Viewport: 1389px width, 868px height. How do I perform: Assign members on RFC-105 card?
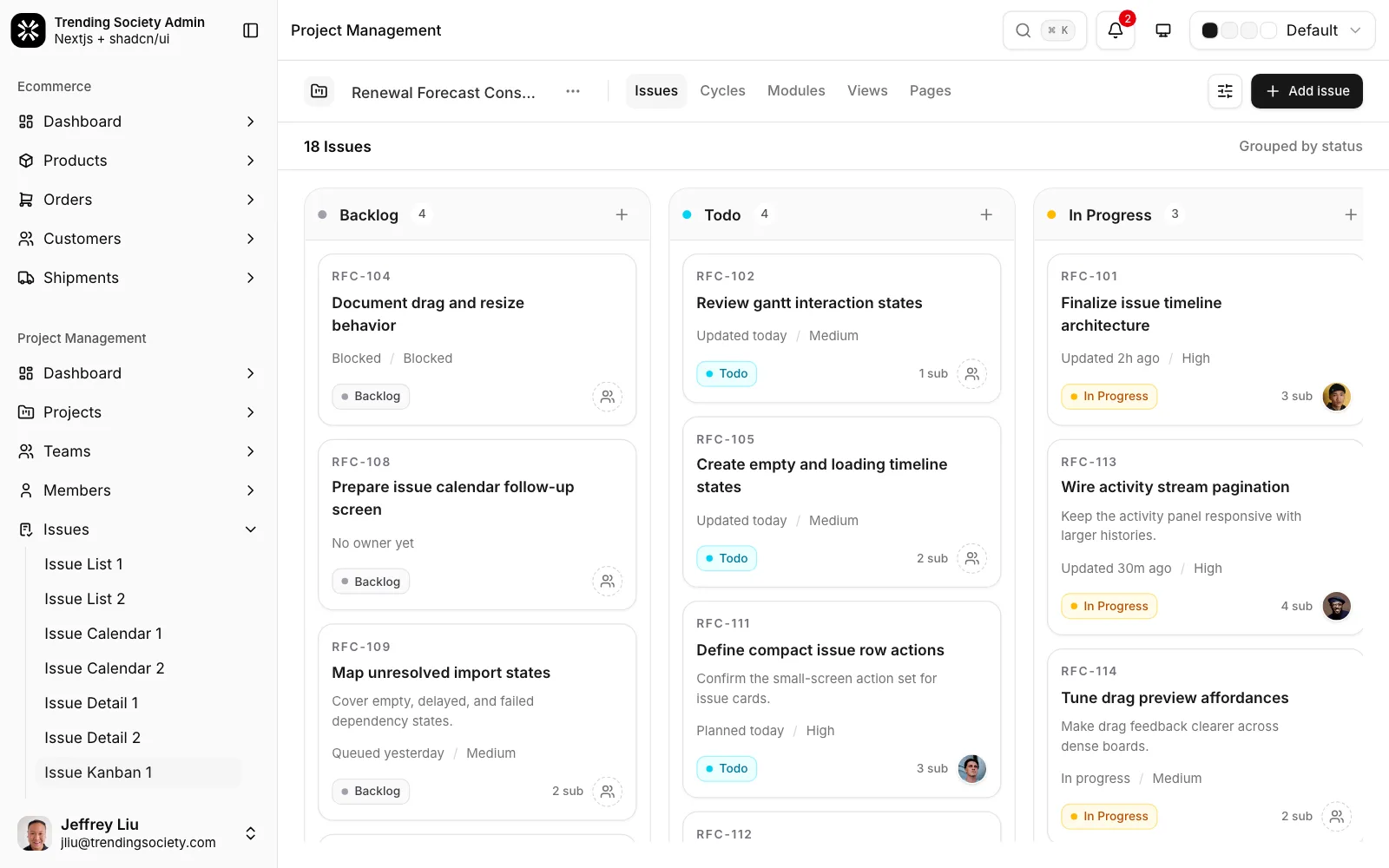pyautogui.click(x=972, y=558)
